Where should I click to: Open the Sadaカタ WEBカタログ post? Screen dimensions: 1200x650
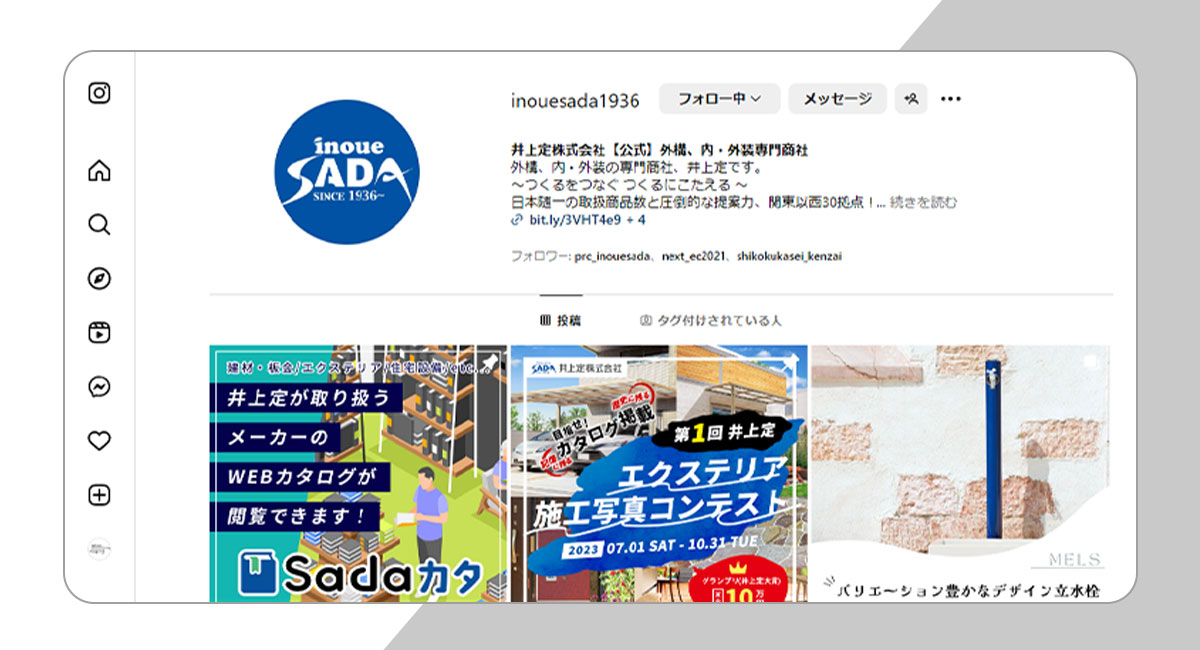point(358,473)
